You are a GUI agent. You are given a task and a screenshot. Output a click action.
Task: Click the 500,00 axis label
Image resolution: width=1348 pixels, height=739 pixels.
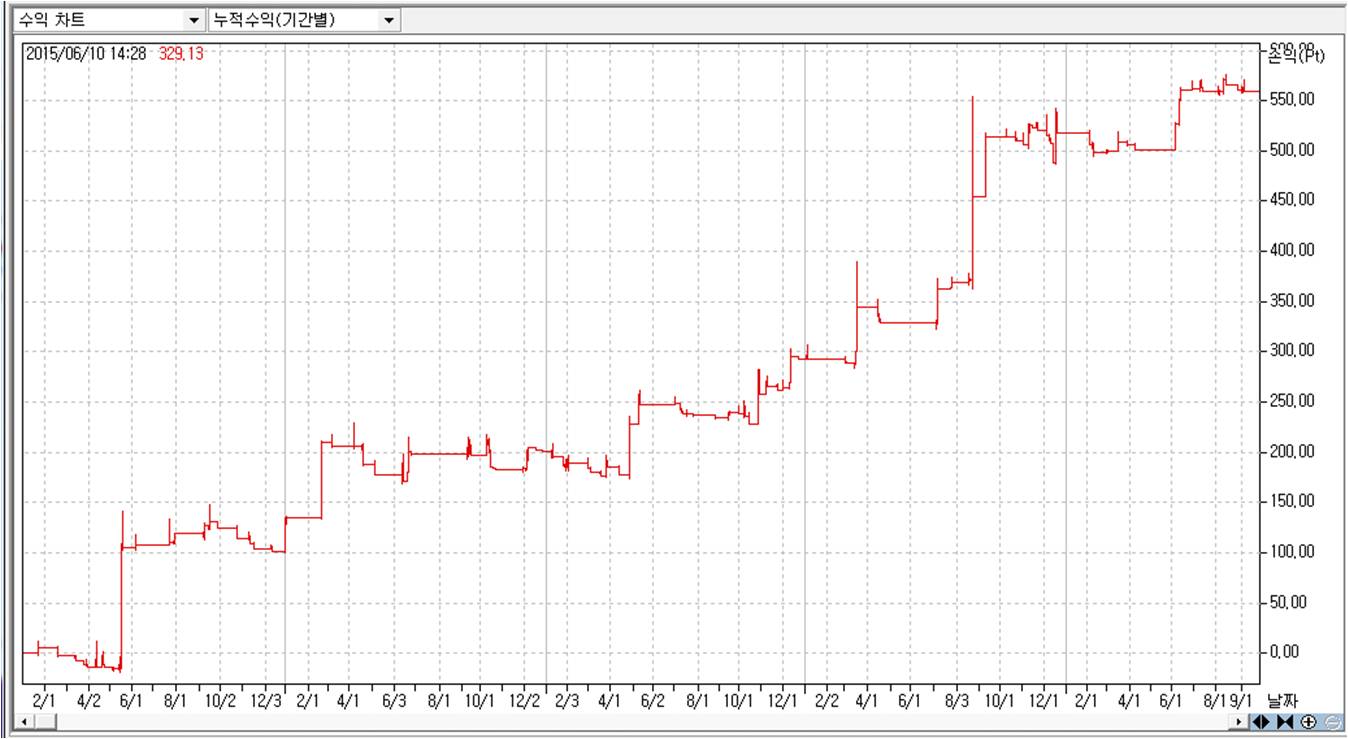1291,150
